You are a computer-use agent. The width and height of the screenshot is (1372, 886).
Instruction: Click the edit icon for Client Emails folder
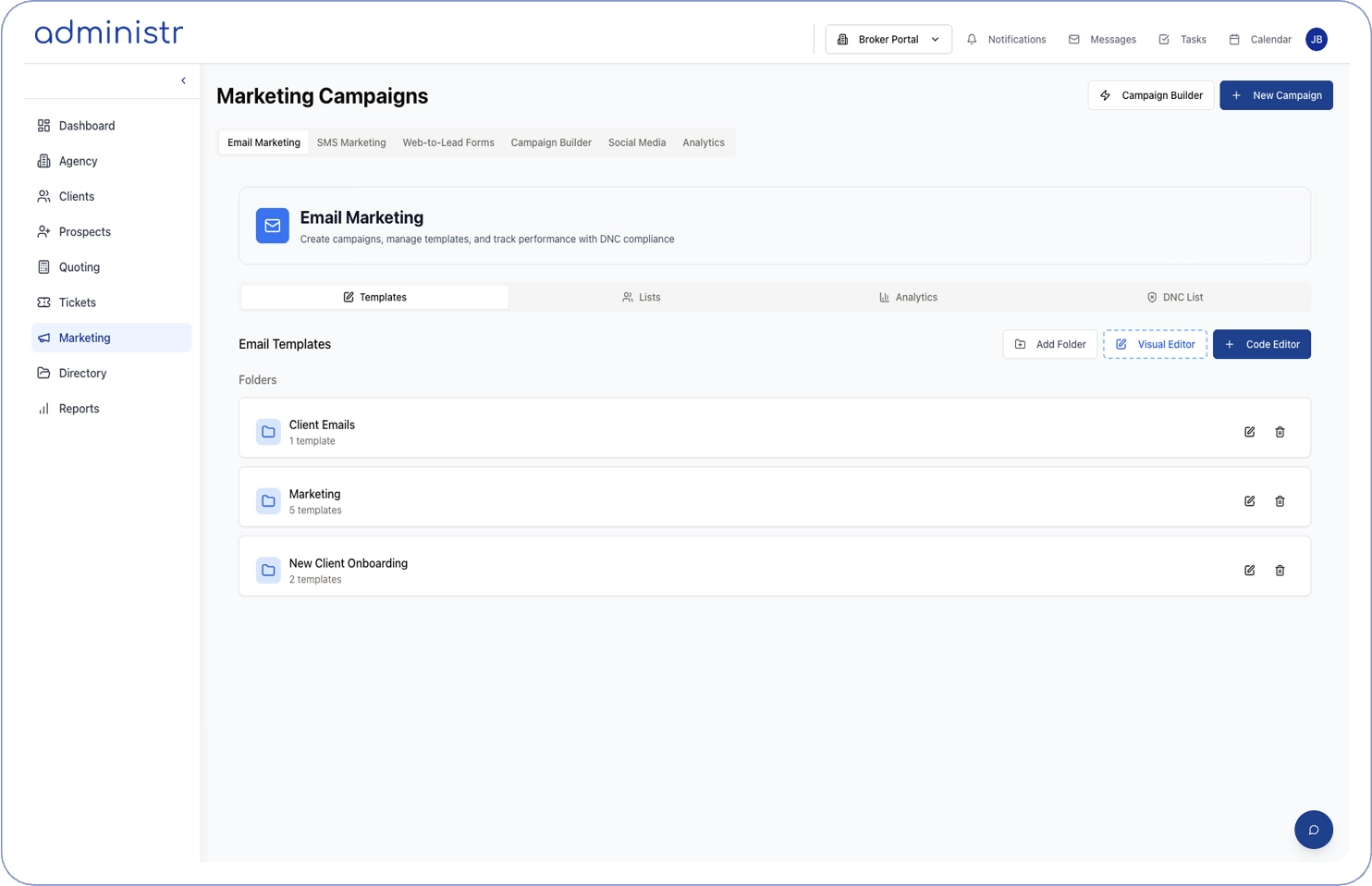pos(1249,432)
